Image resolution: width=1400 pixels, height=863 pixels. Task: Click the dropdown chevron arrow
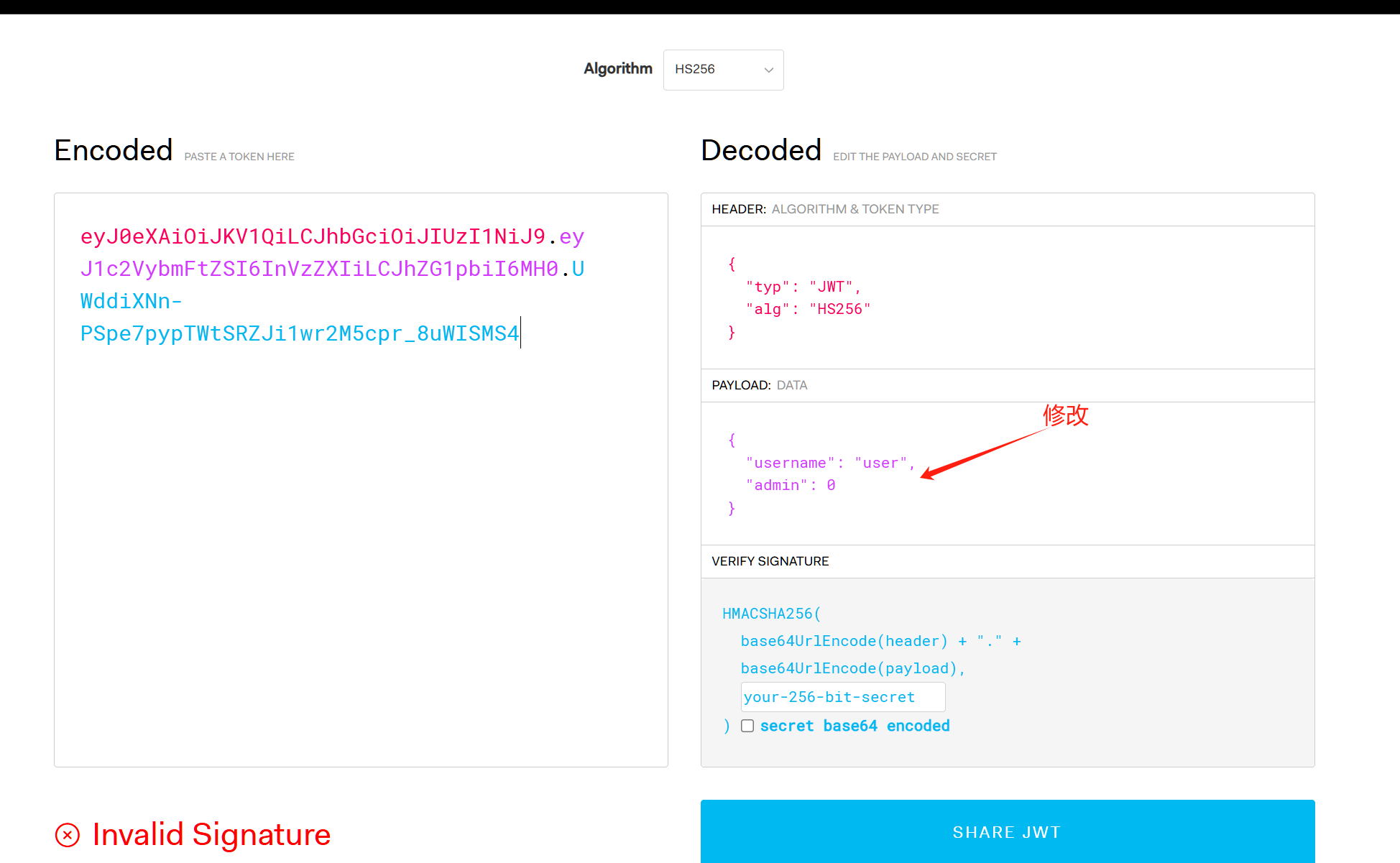click(x=768, y=70)
